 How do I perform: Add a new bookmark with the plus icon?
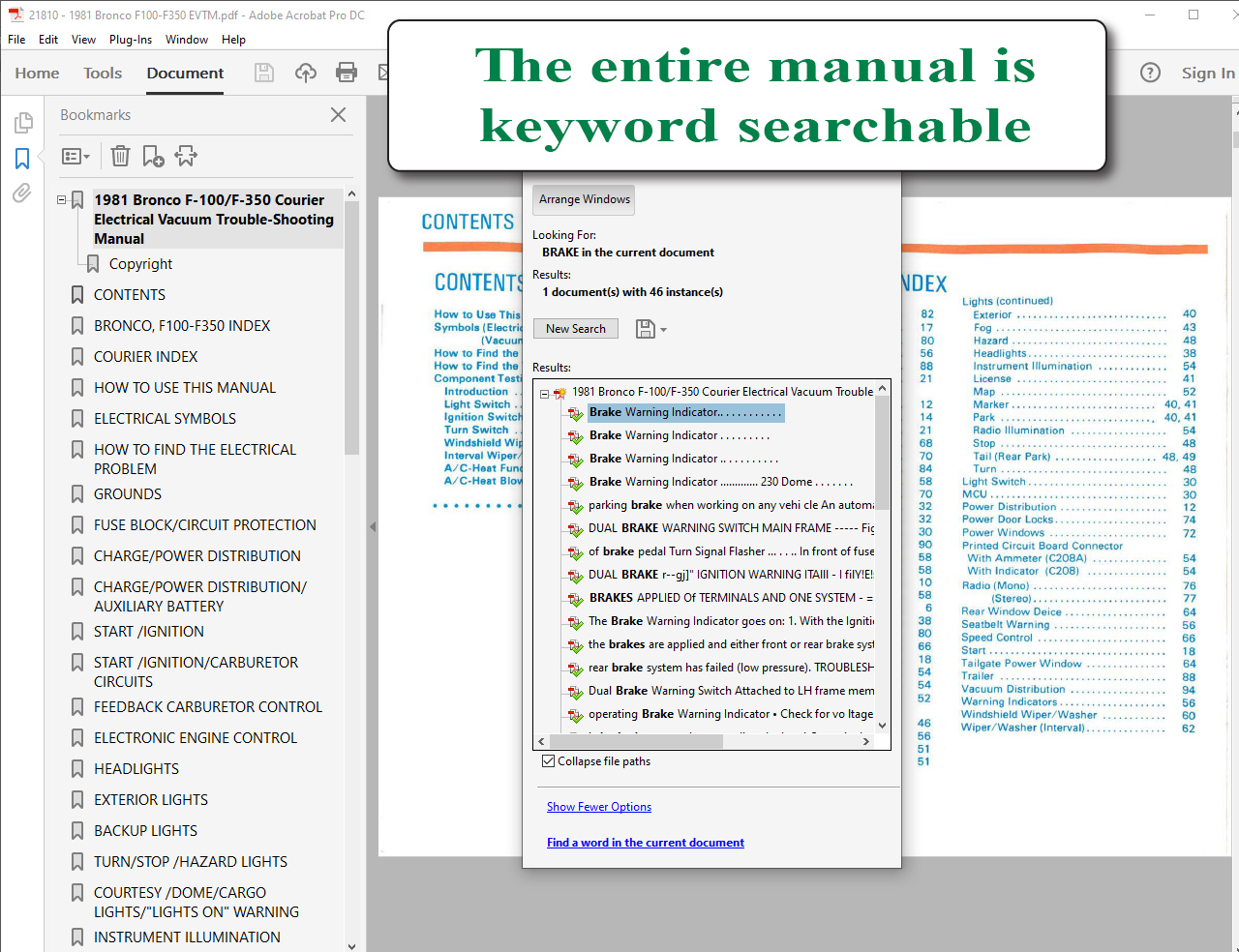click(x=153, y=156)
